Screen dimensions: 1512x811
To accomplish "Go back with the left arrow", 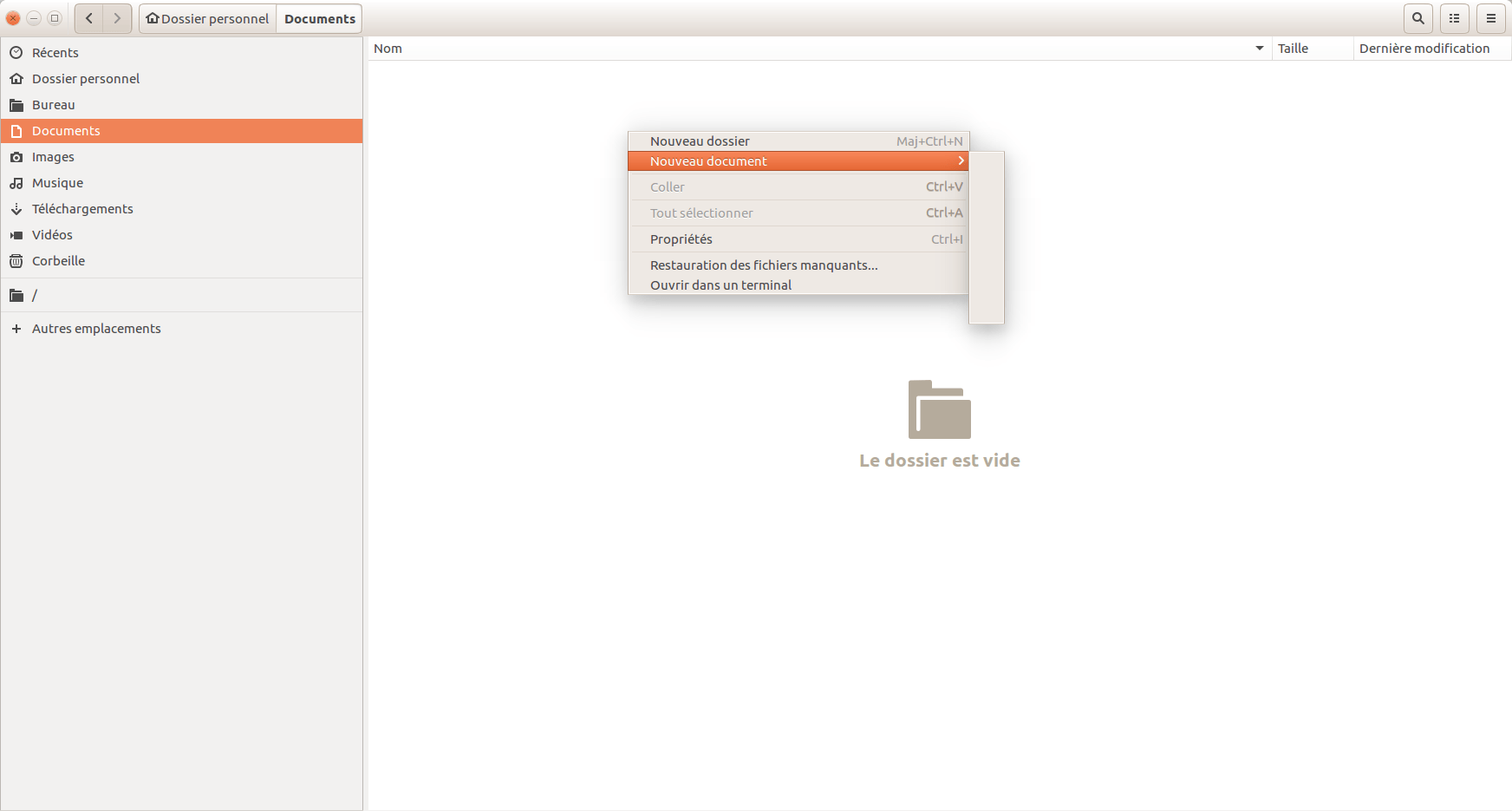I will (89, 18).
